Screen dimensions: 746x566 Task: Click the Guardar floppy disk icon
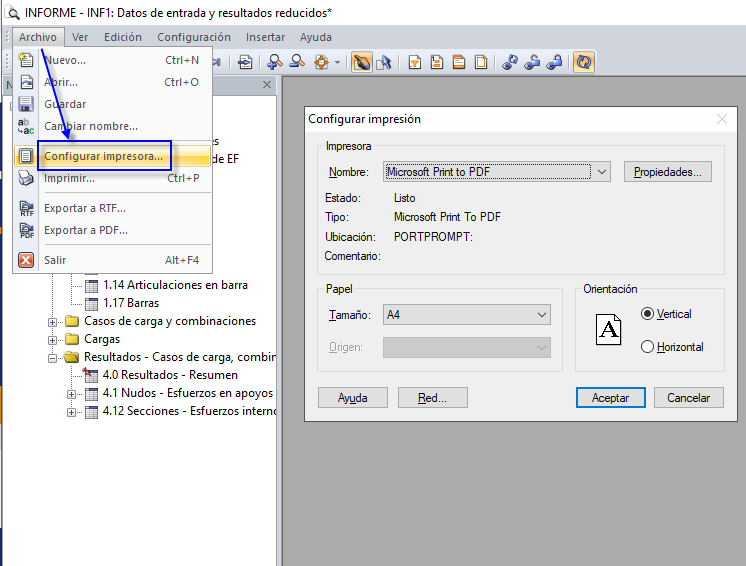[x=26, y=104]
